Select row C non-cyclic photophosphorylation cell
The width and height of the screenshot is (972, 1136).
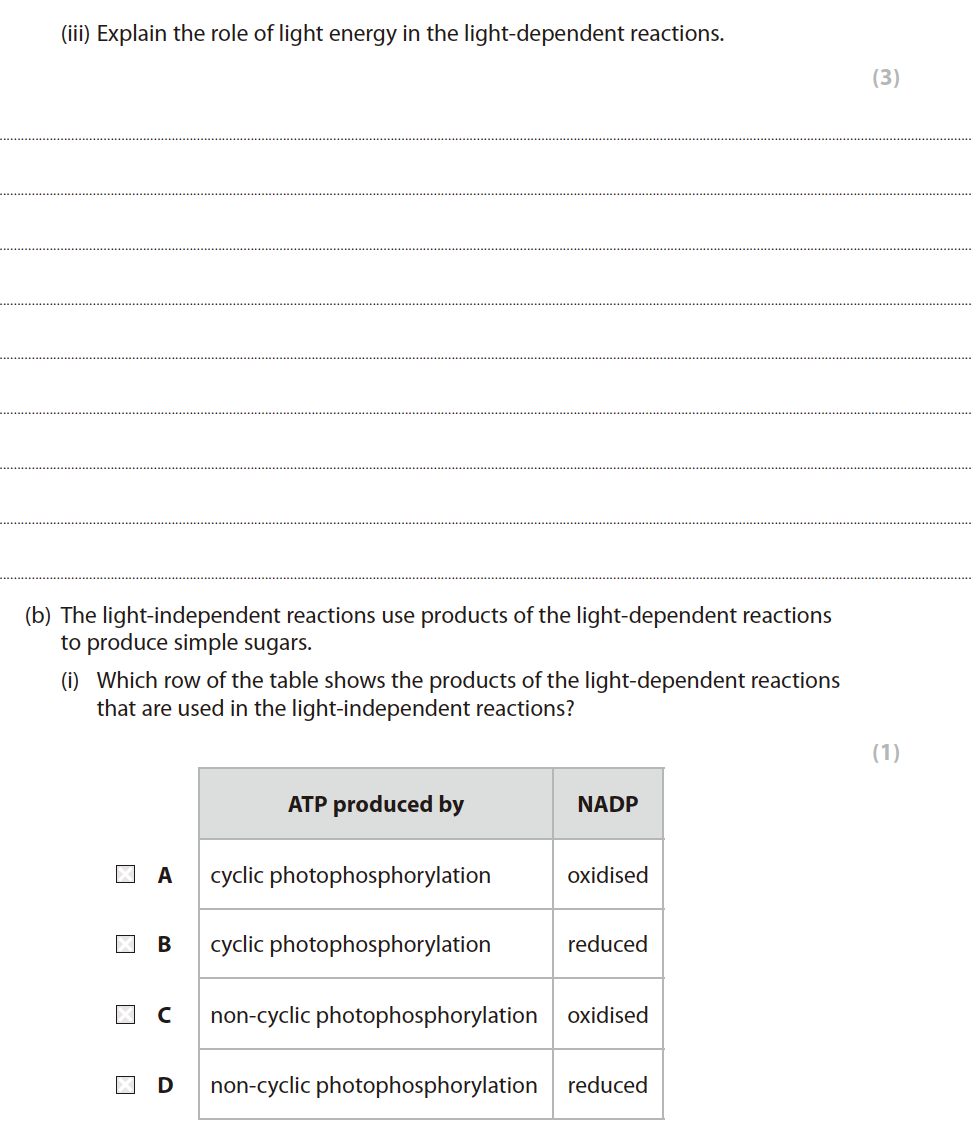pos(373,1015)
